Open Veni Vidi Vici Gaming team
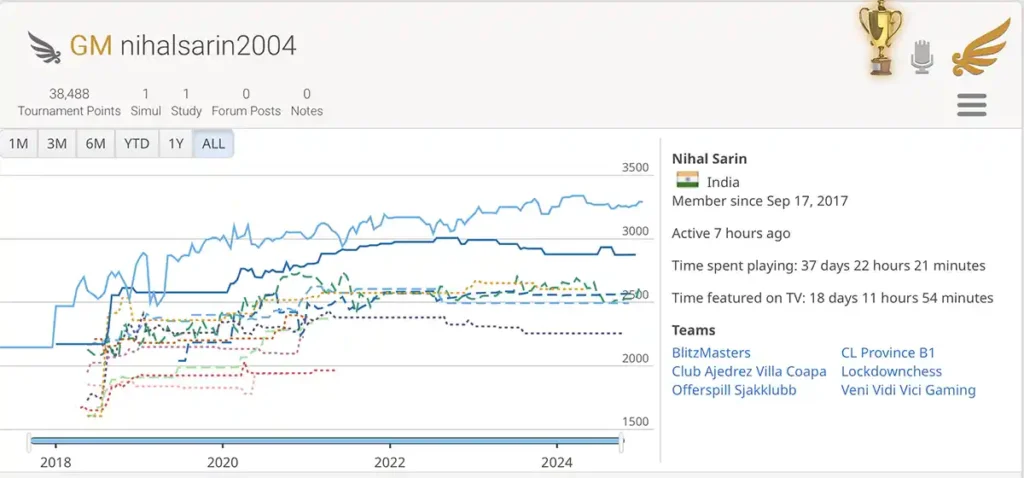Viewport: 1024px width, 478px height. coord(908,390)
